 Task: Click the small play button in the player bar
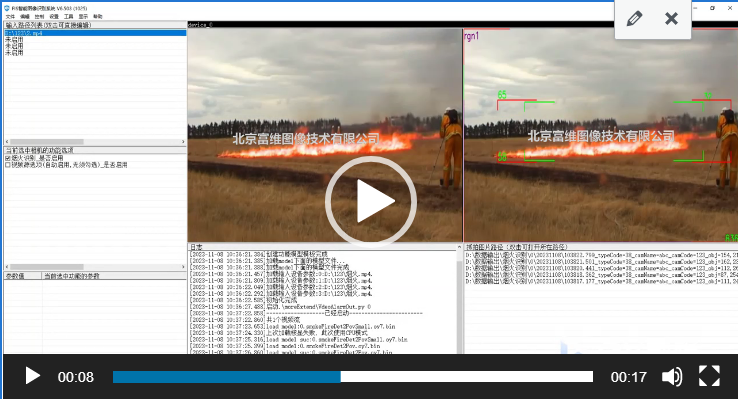click(32, 376)
